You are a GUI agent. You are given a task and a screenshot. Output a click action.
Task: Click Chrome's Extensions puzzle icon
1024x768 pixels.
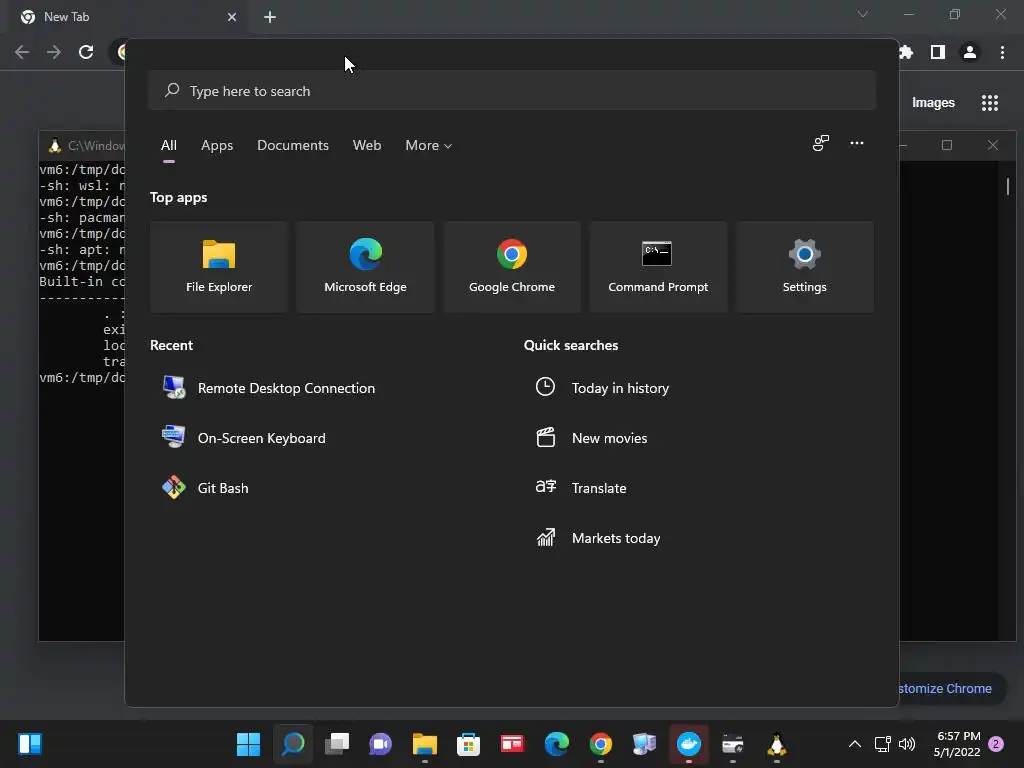906,52
